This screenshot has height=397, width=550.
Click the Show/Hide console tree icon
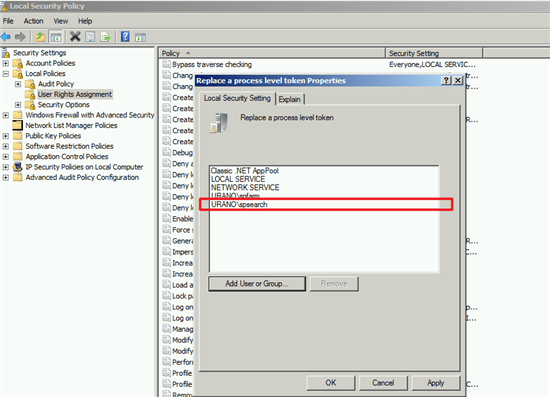coord(56,36)
